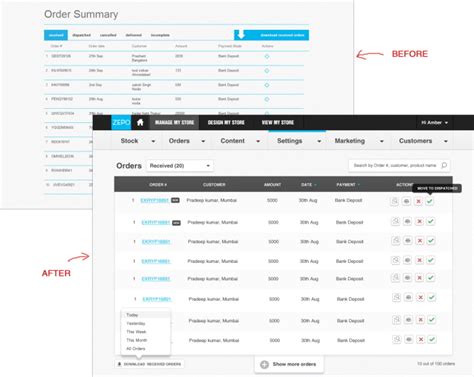Click the '2nd Sep' order date in Order Summary
This screenshot has width=474, height=377.
tap(95, 85)
